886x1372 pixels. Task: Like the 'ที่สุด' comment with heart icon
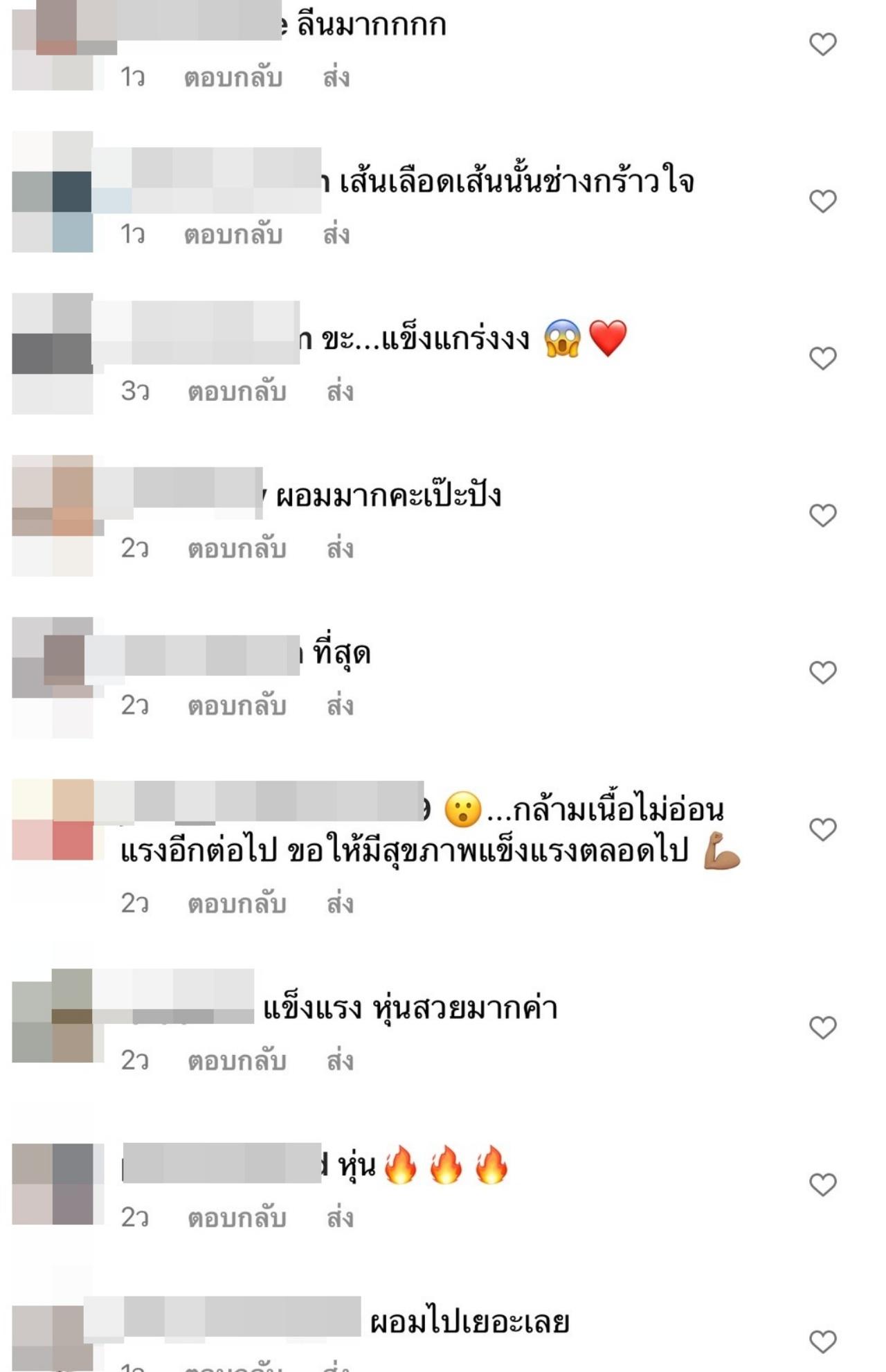click(x=823, y=673)
